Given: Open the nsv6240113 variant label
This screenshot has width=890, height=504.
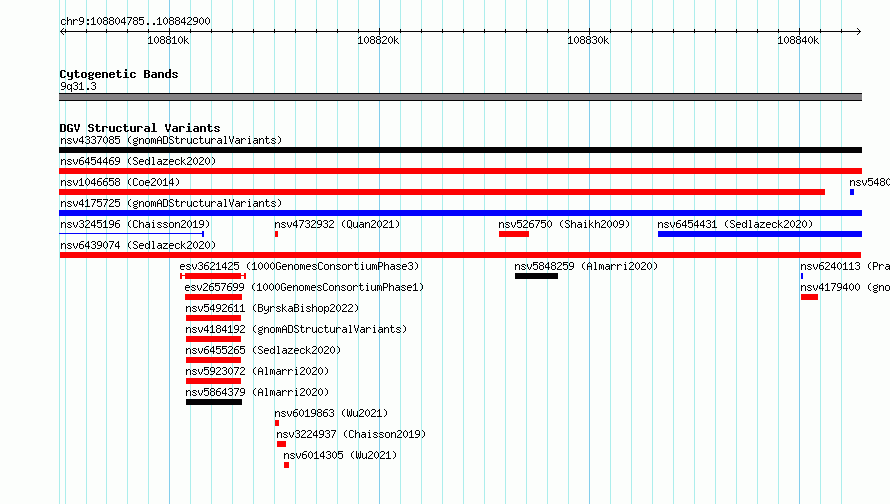Looking at the screenshot, I should pos(845,266).
